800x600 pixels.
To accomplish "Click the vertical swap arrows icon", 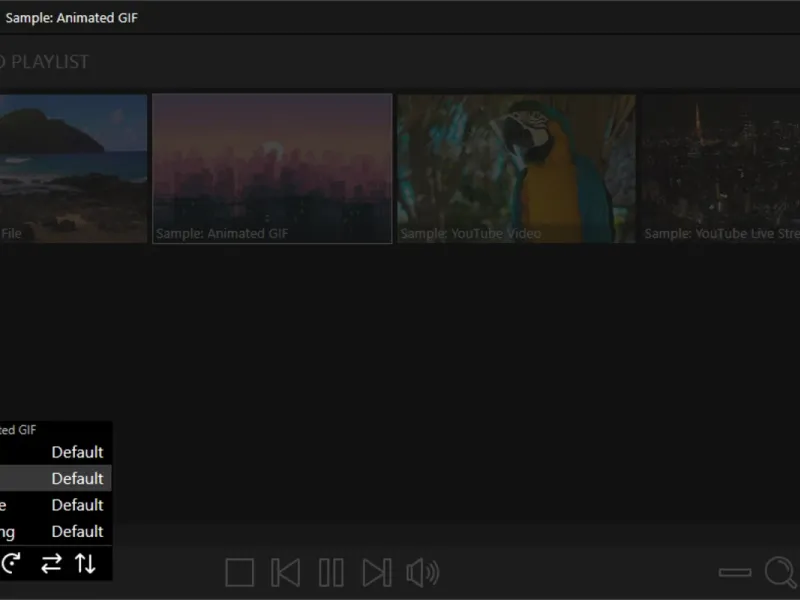I will coord(85,563).
